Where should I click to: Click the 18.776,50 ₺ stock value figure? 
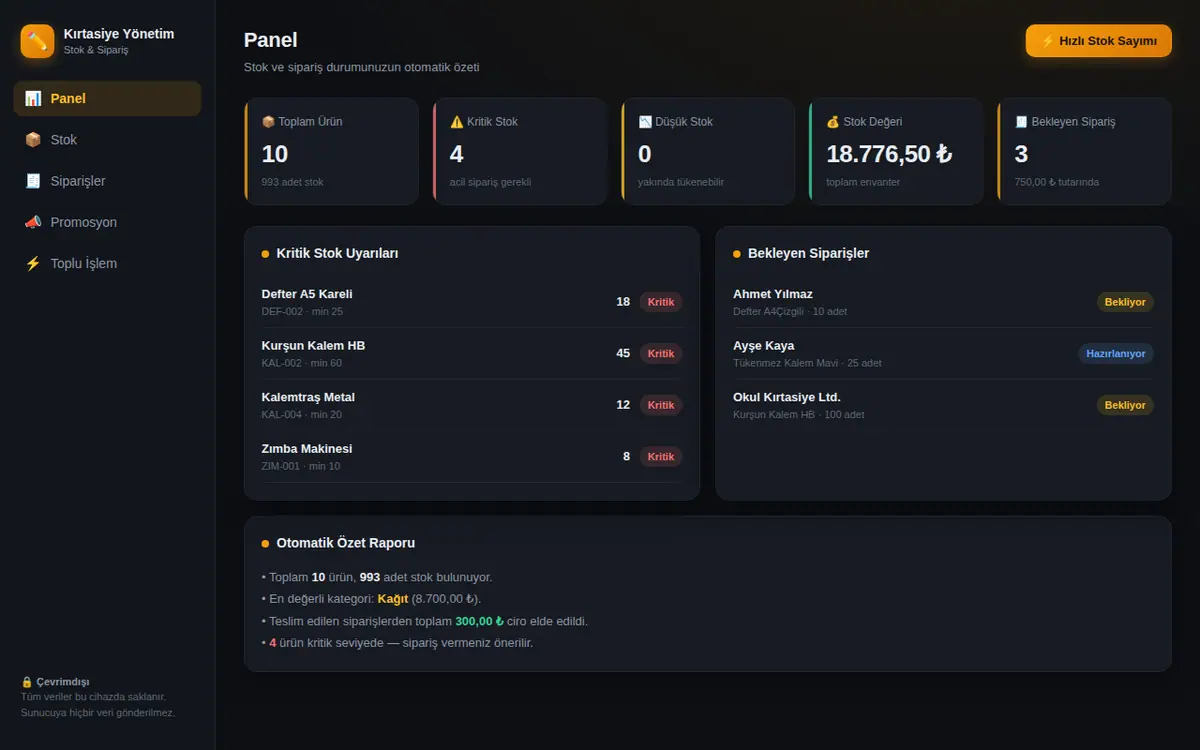tap(889, 154)
